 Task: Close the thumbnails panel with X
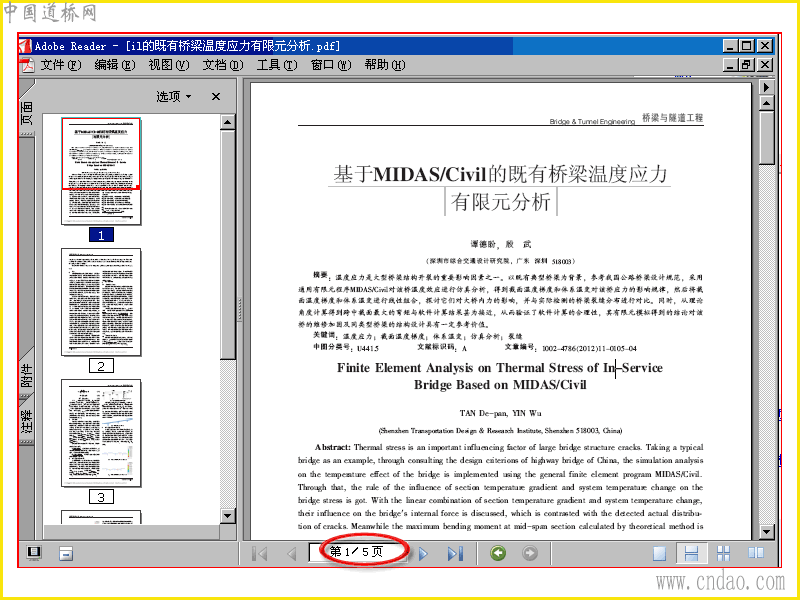click(x=216, y=96)
